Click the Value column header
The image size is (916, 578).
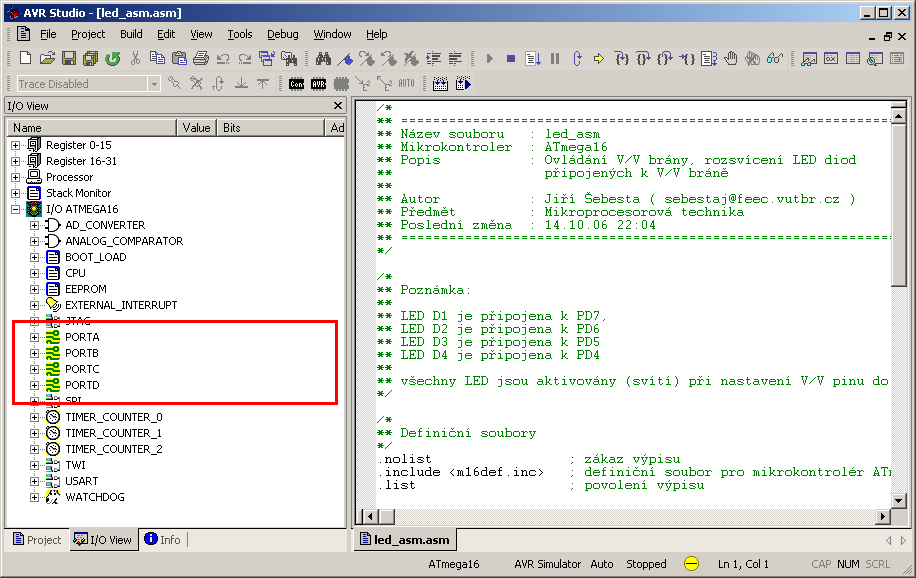pos(196,128)
